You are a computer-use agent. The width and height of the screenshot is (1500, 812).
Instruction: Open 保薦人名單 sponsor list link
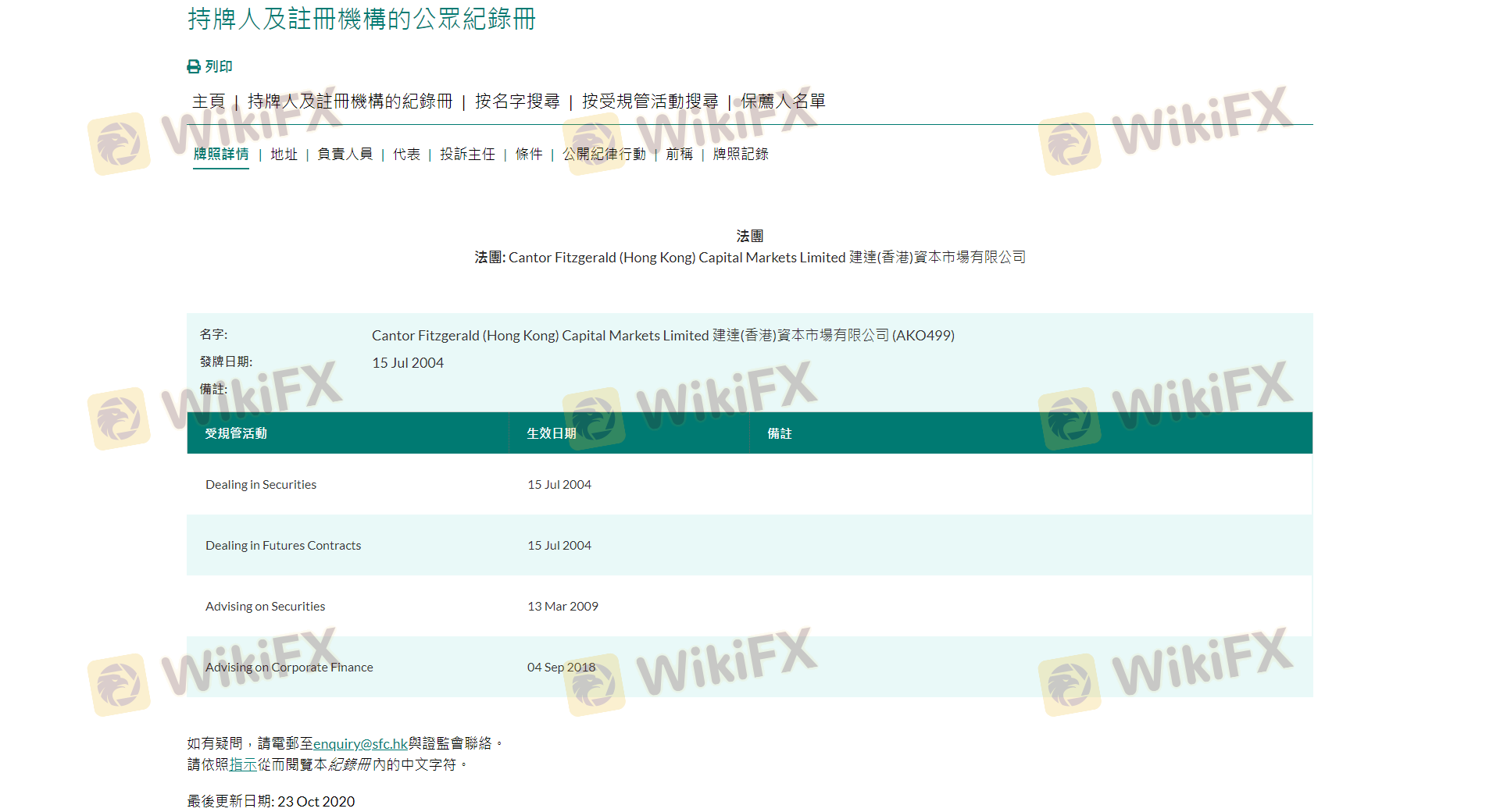(783, 101)
